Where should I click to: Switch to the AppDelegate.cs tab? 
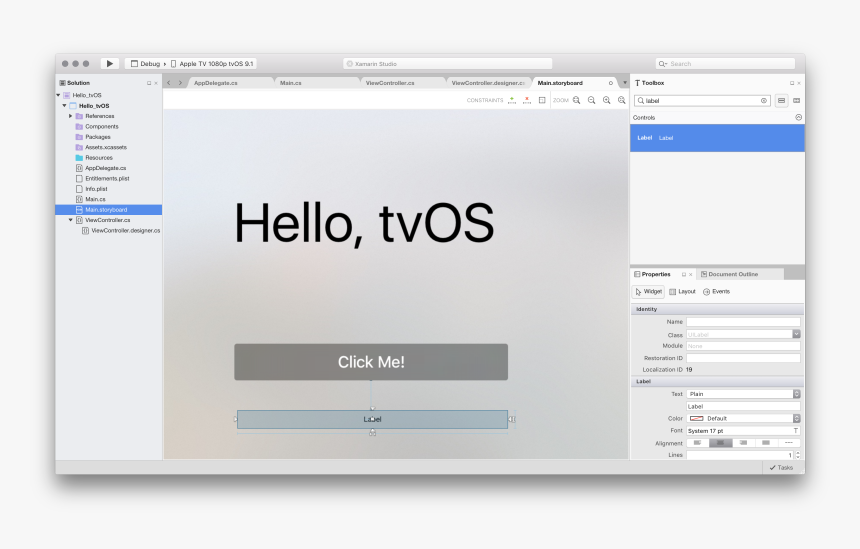(x=216, y=83)
